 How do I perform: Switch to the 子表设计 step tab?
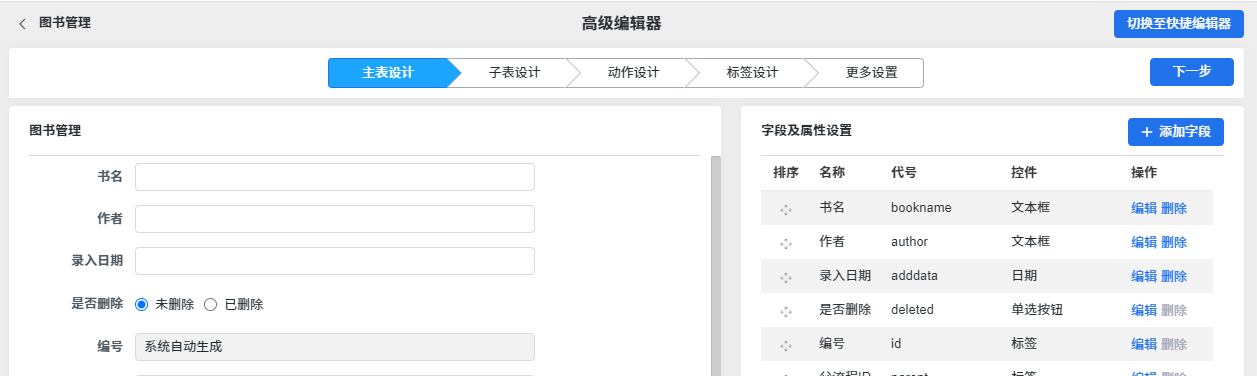point(515,73)
